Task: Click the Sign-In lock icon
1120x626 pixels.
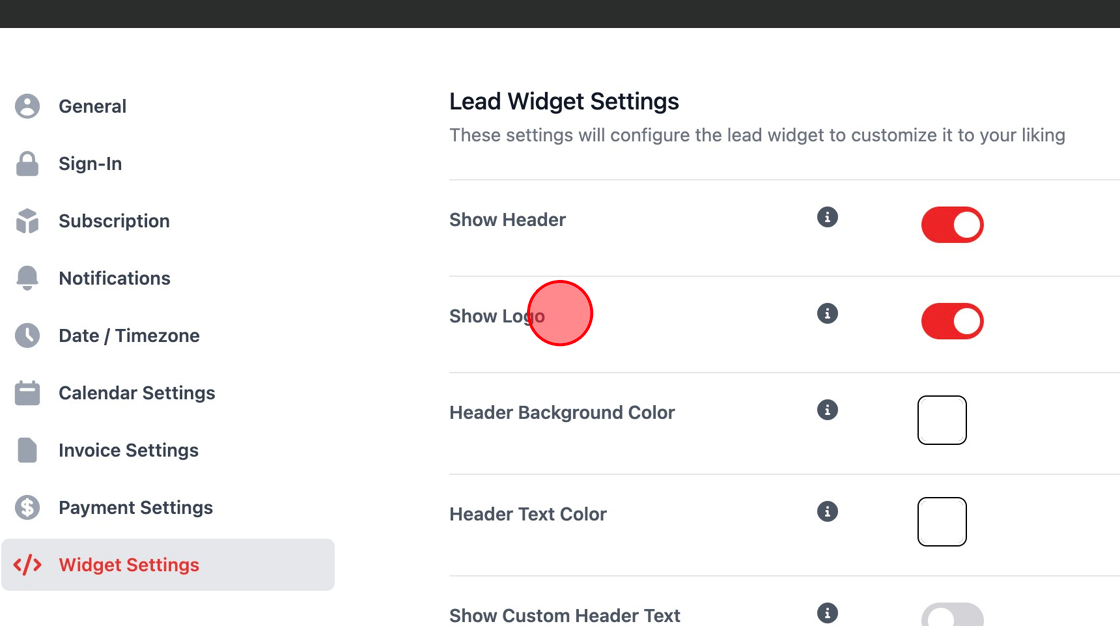Action: tap(27, 164)
